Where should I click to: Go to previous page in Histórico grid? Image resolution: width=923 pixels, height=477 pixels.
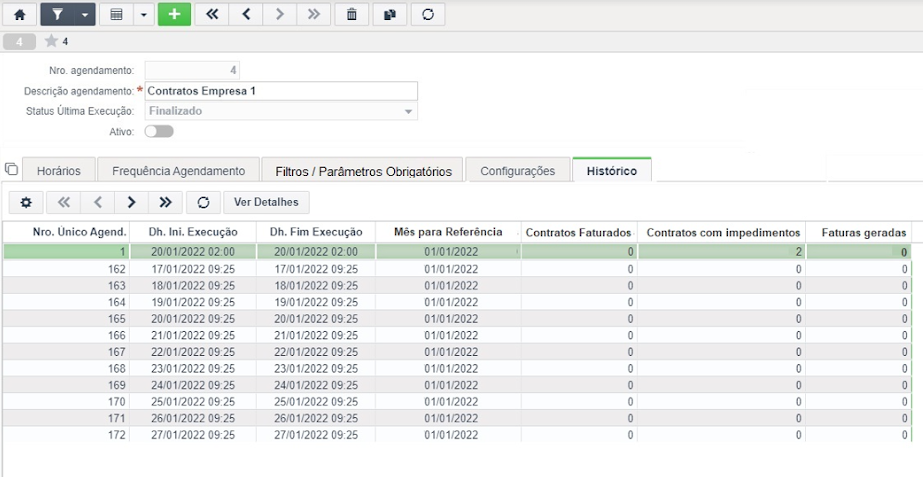(x=98, y=203)
